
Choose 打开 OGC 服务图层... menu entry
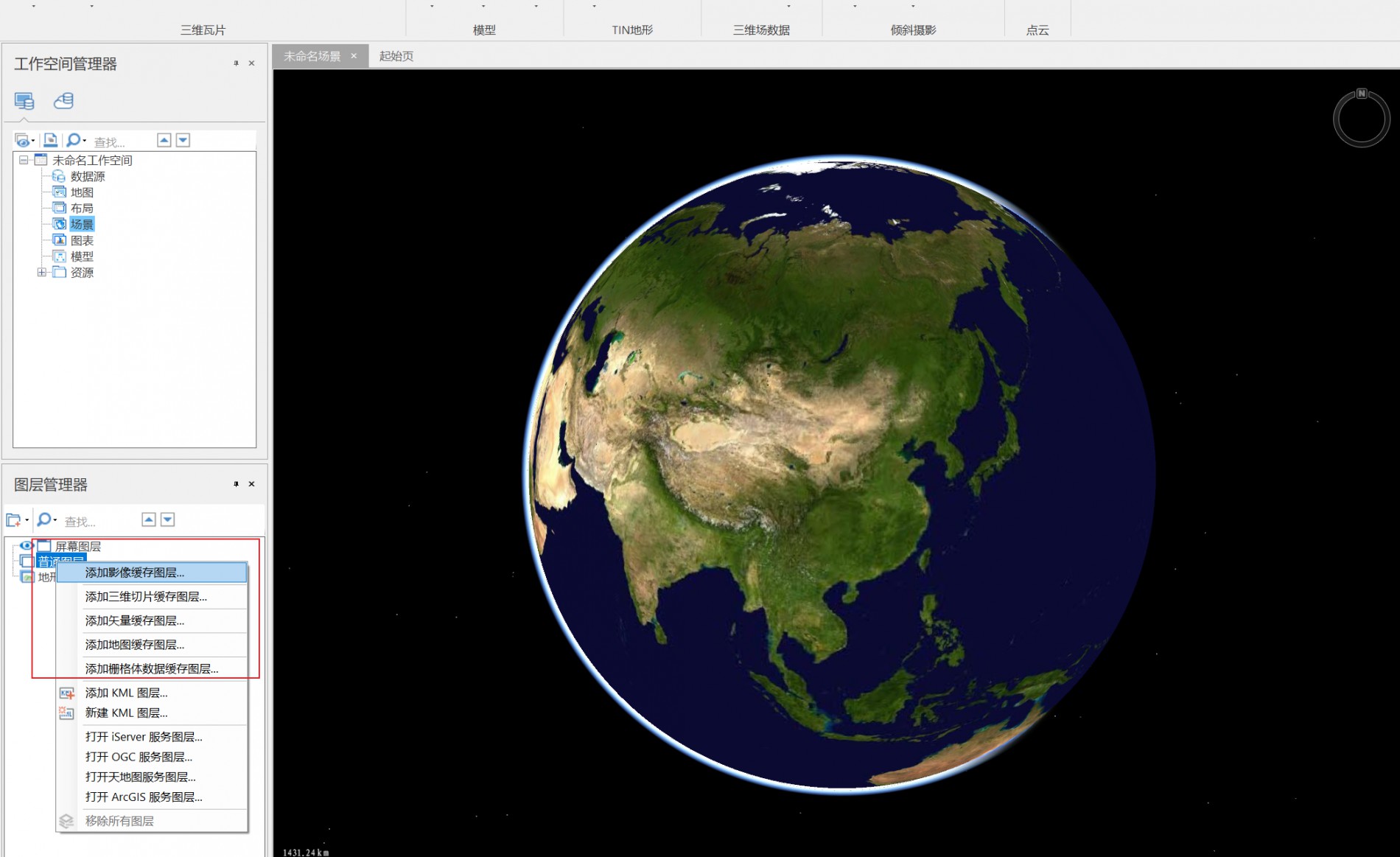tap(152, 757)
